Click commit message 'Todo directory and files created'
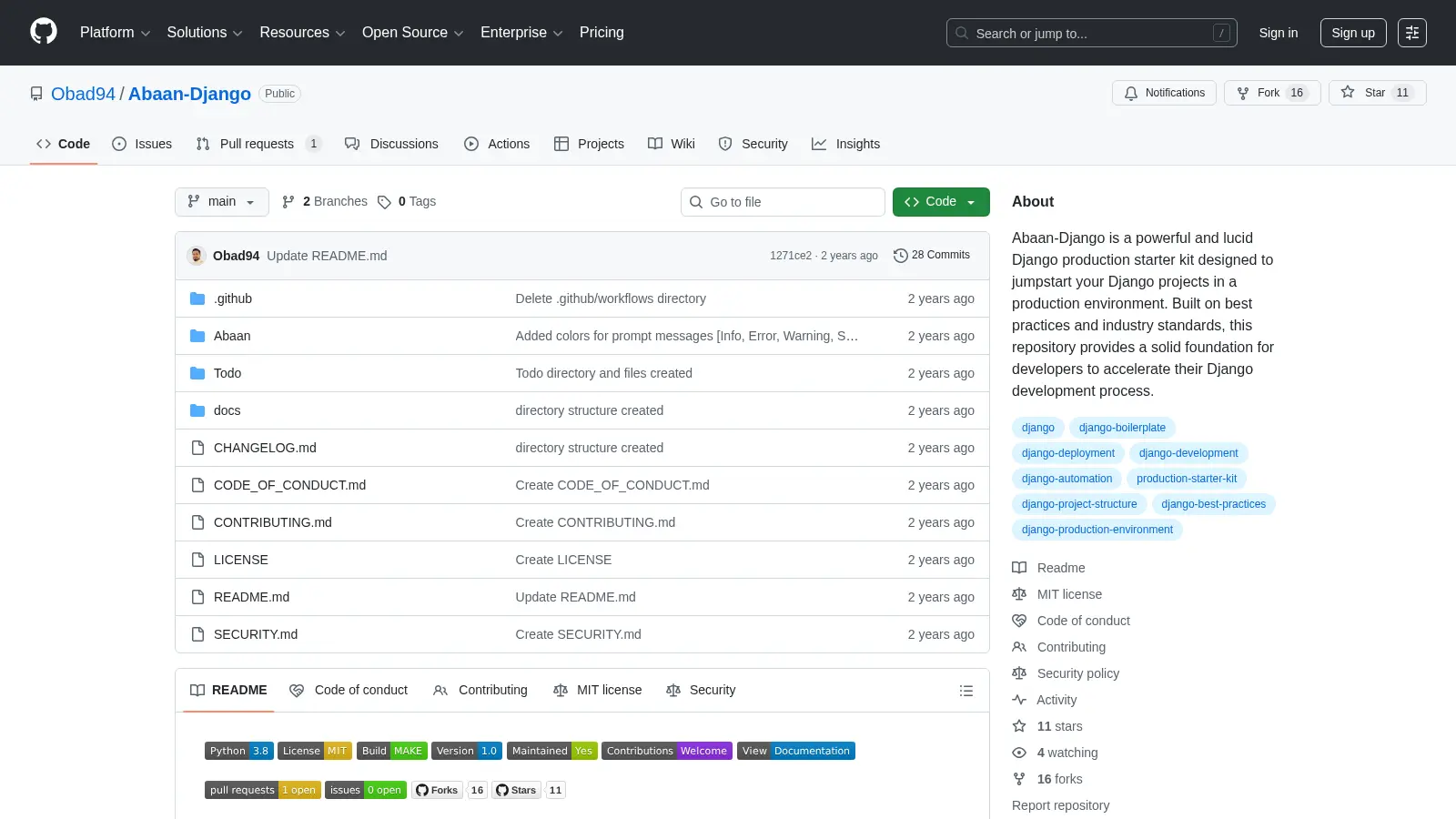1456x819 pixels. 603,373
